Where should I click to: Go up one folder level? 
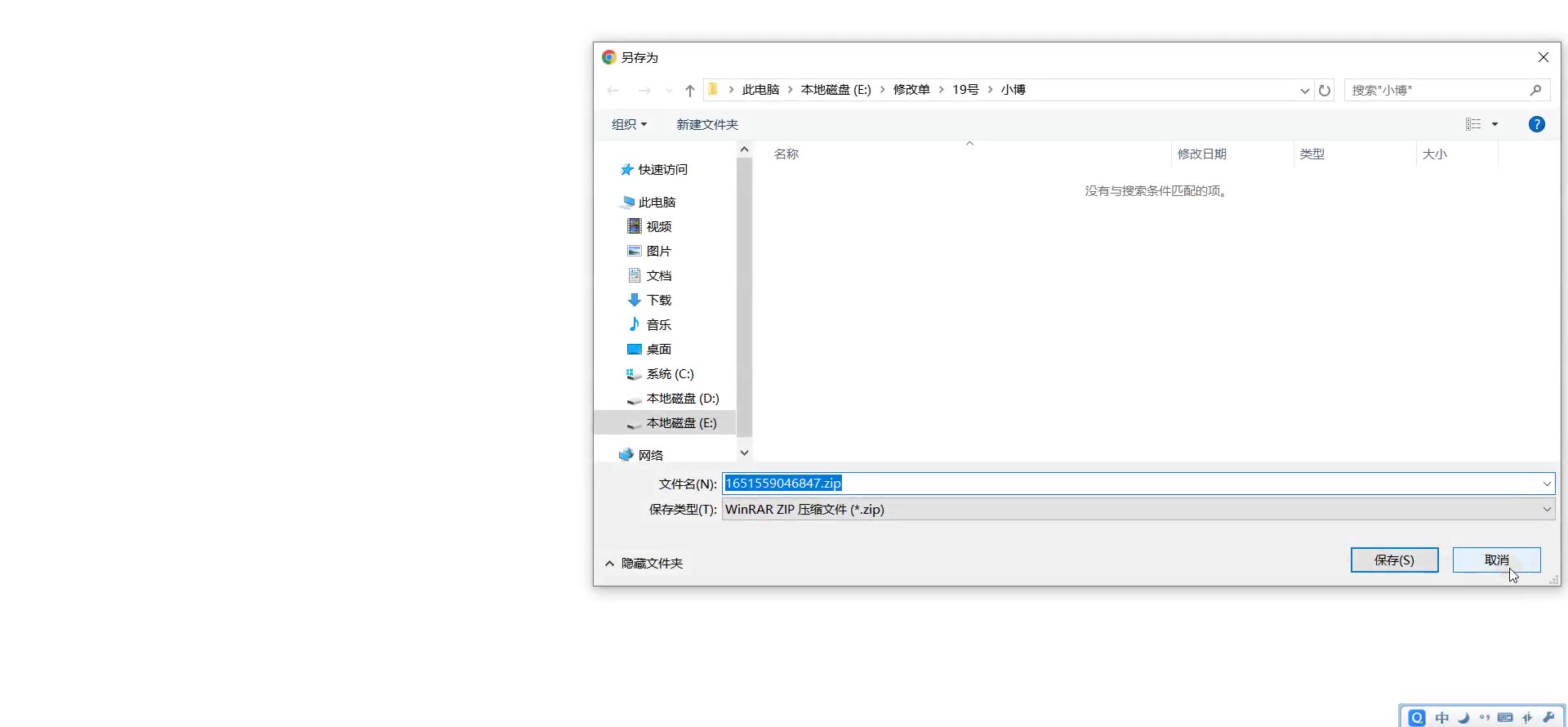(x=690, y=90)
